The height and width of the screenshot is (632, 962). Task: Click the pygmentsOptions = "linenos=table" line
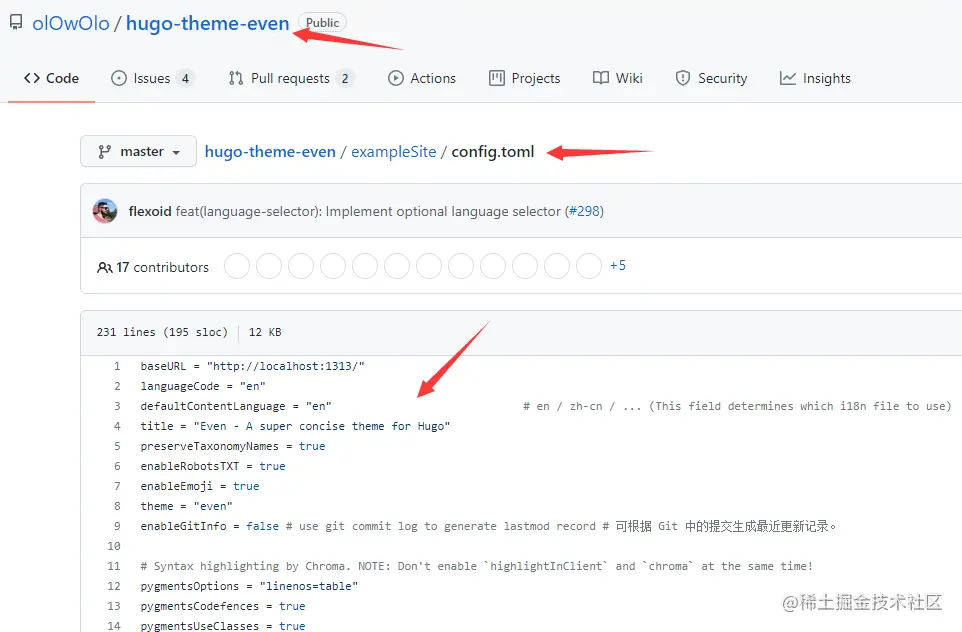pos(249,587)
